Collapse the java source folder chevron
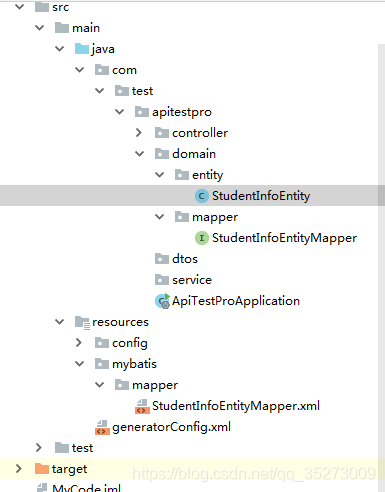 tap(60, 49)
